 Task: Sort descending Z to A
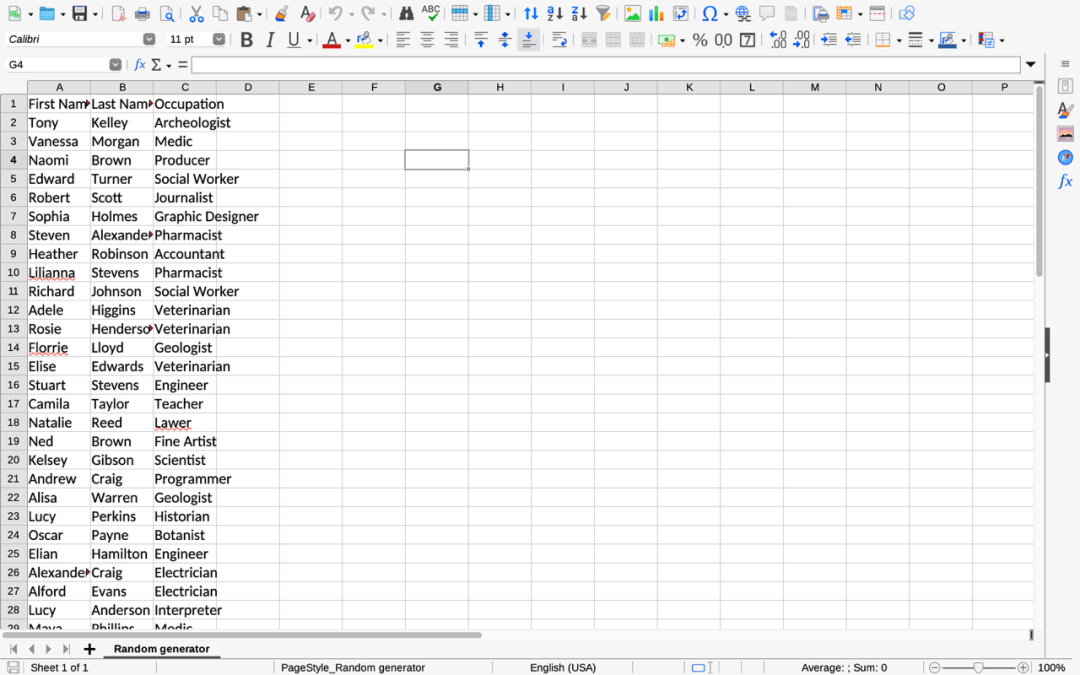click(x=579, y=13)
